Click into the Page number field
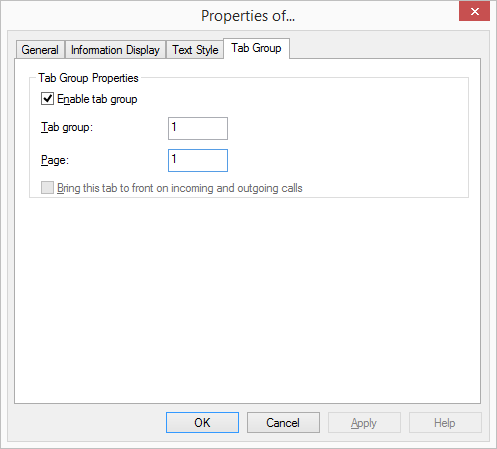Image resolution: width=497 pixels, height=449 pixels. coord(198,160)
